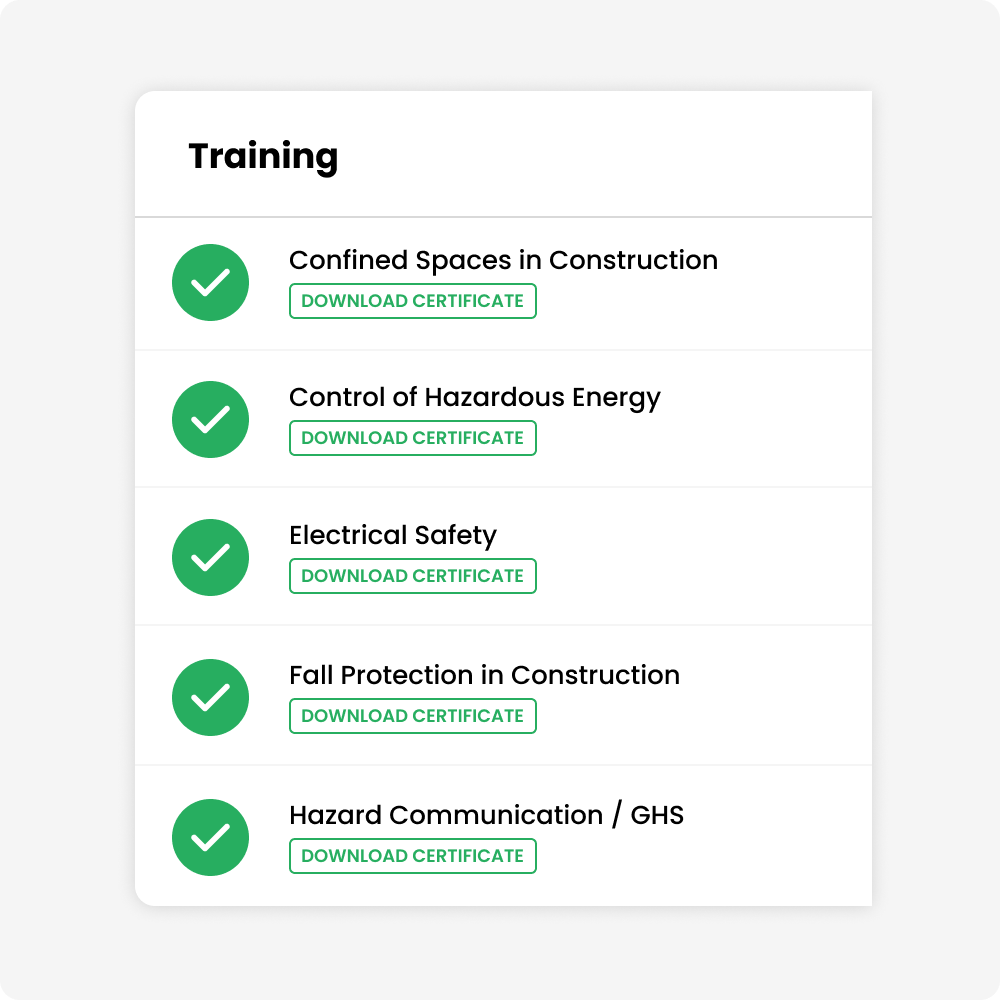Open the Fall Protection in Construction course title

point(484,675)
